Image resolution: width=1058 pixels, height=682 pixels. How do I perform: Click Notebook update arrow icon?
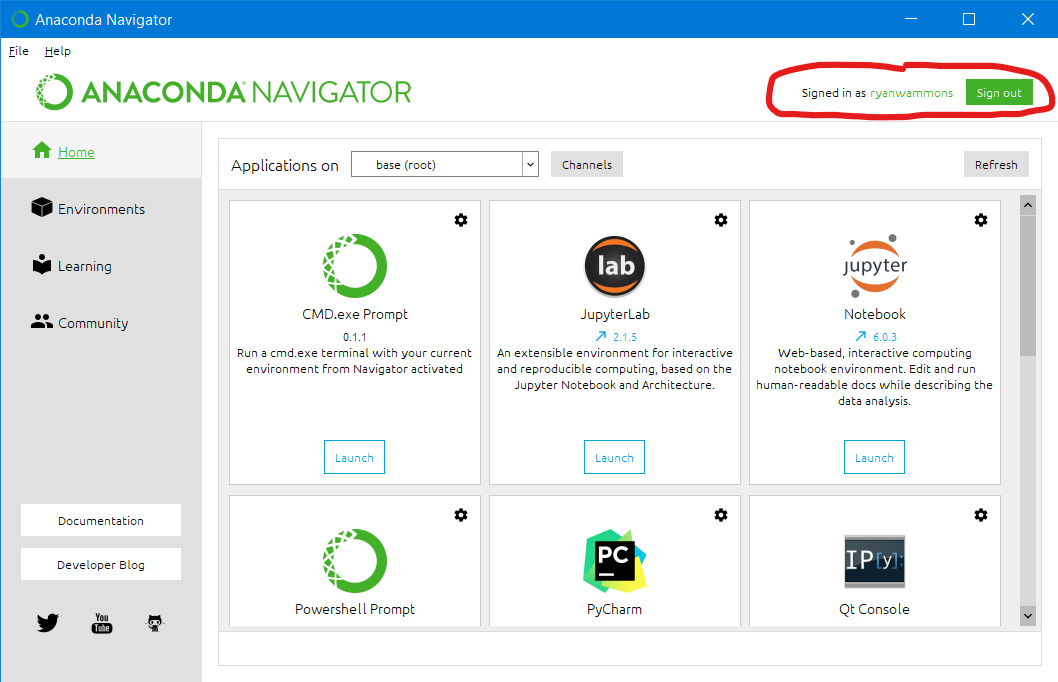click(860, 336)
